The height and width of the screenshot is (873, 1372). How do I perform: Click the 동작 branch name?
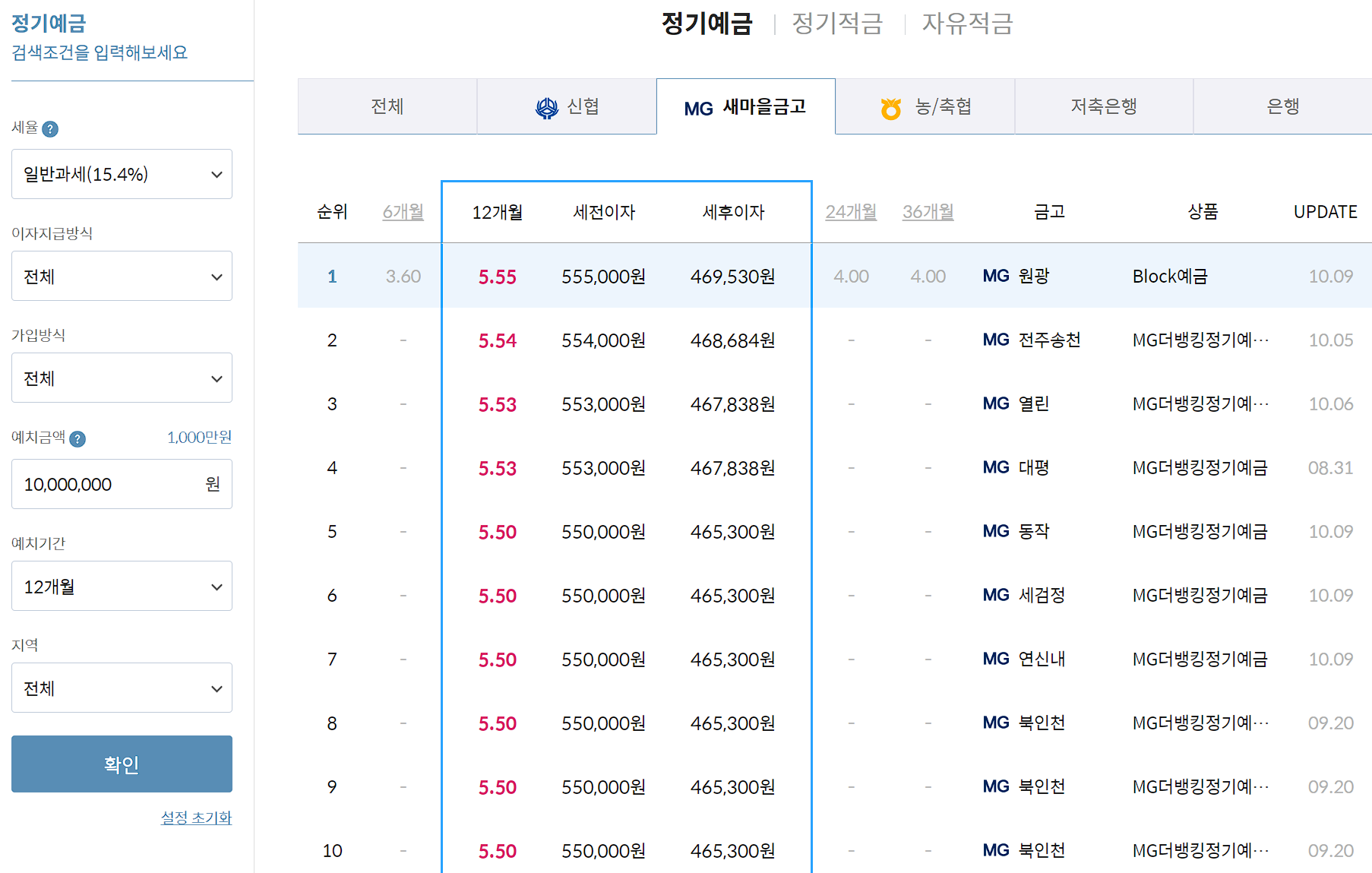click(x=1034, y=532)
